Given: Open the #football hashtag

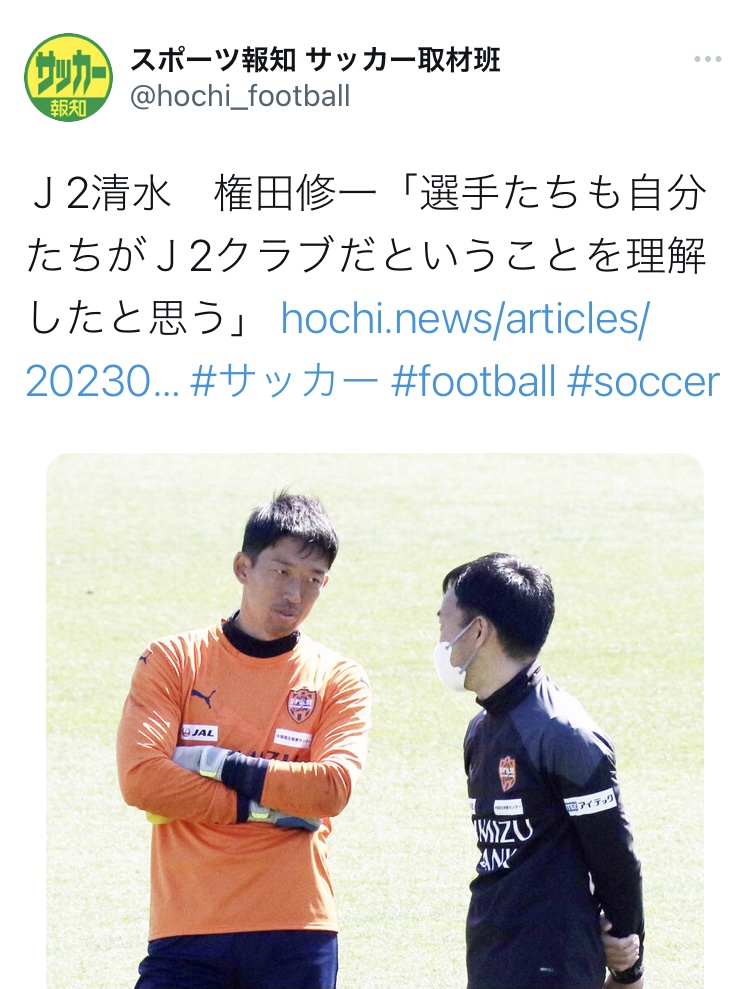Looking at the screenshot, I should [473, 382].
